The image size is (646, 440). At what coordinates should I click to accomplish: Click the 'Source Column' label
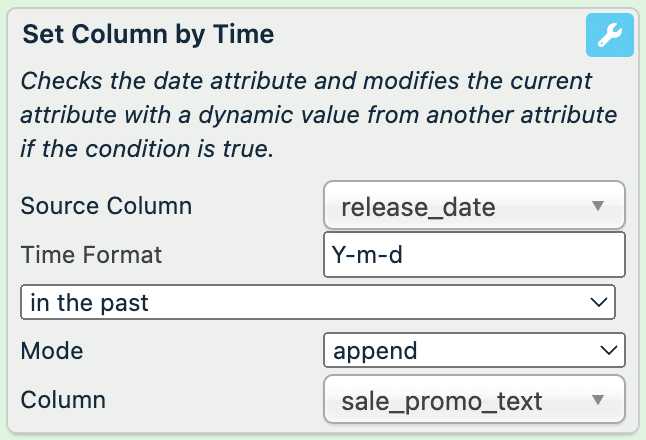106,207
